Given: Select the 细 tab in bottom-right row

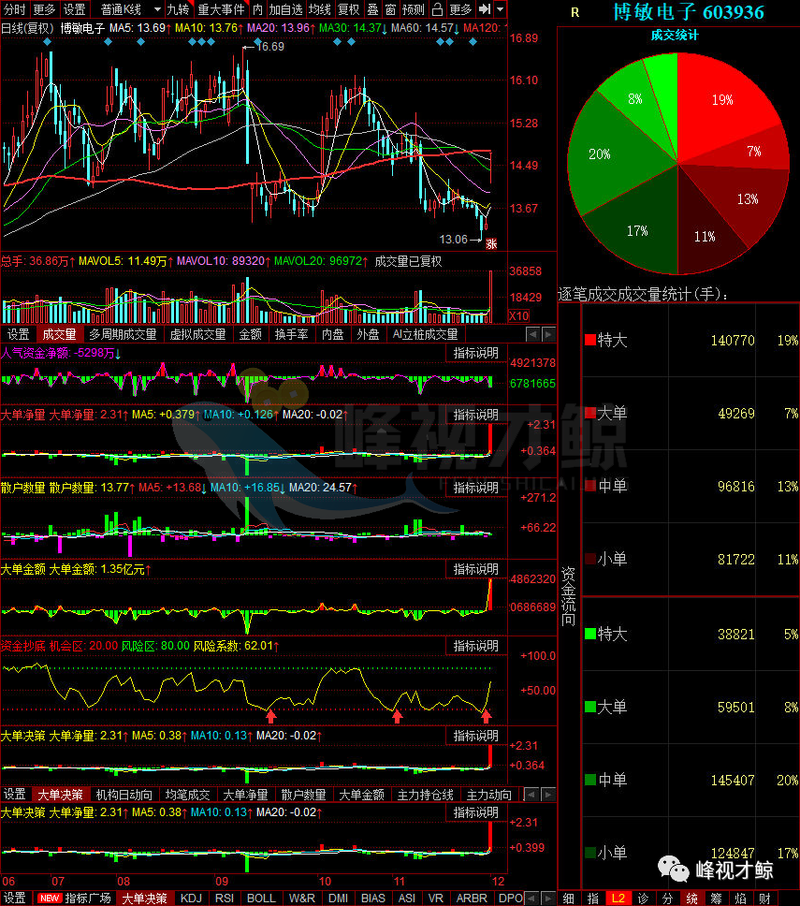Looking at the screenshot, I should (x=569, y=898).
